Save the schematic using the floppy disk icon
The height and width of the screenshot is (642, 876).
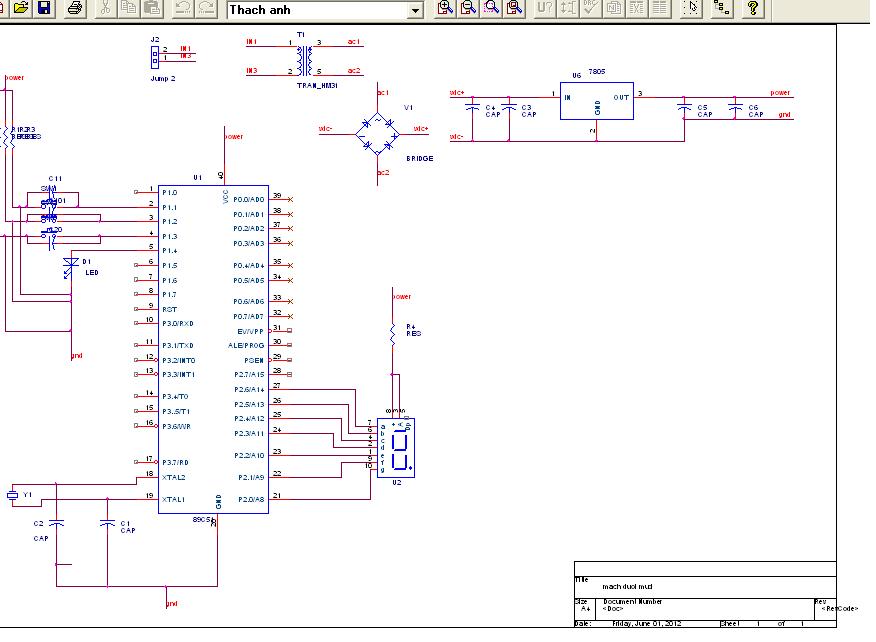click(43, 8)
